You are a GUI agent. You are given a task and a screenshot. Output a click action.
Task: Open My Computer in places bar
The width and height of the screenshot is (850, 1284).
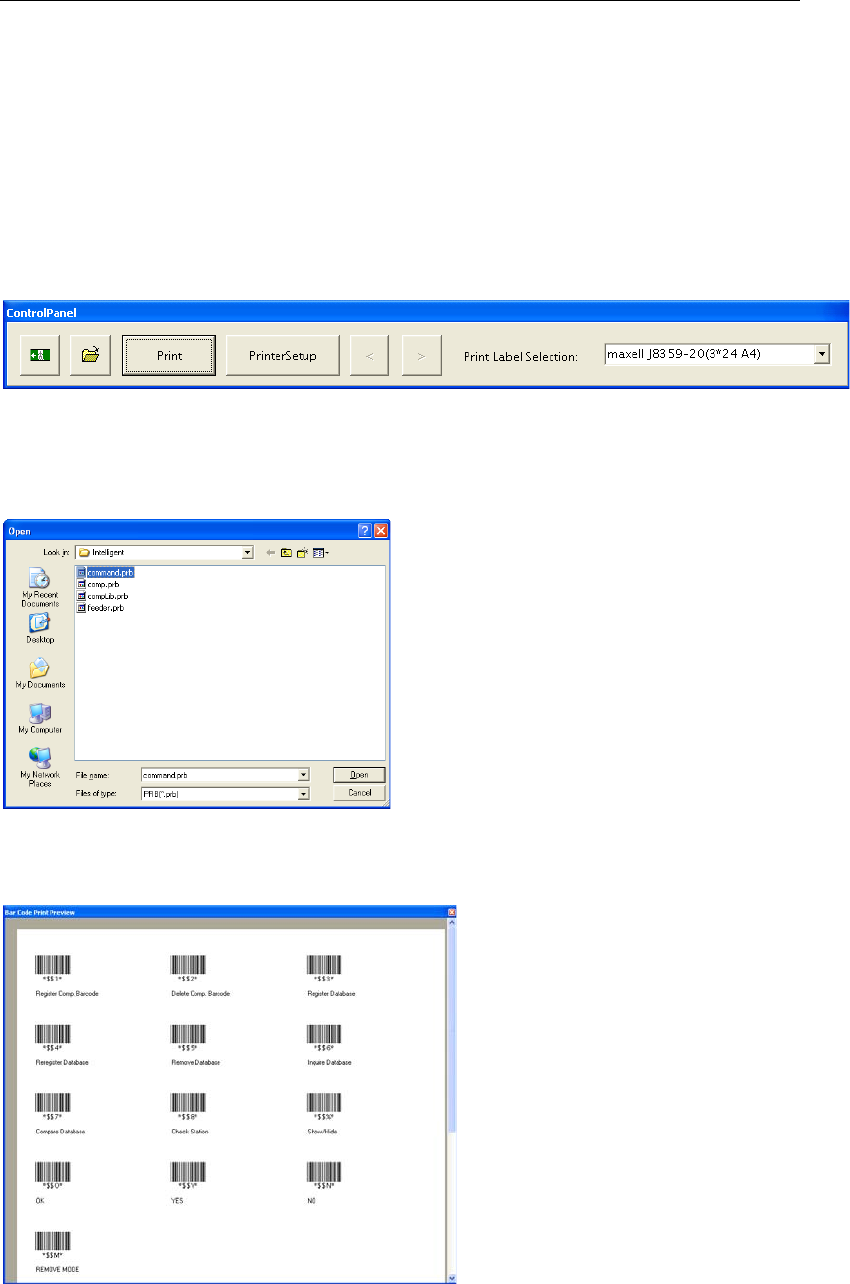pyautogui.click(x=40, y=719)
